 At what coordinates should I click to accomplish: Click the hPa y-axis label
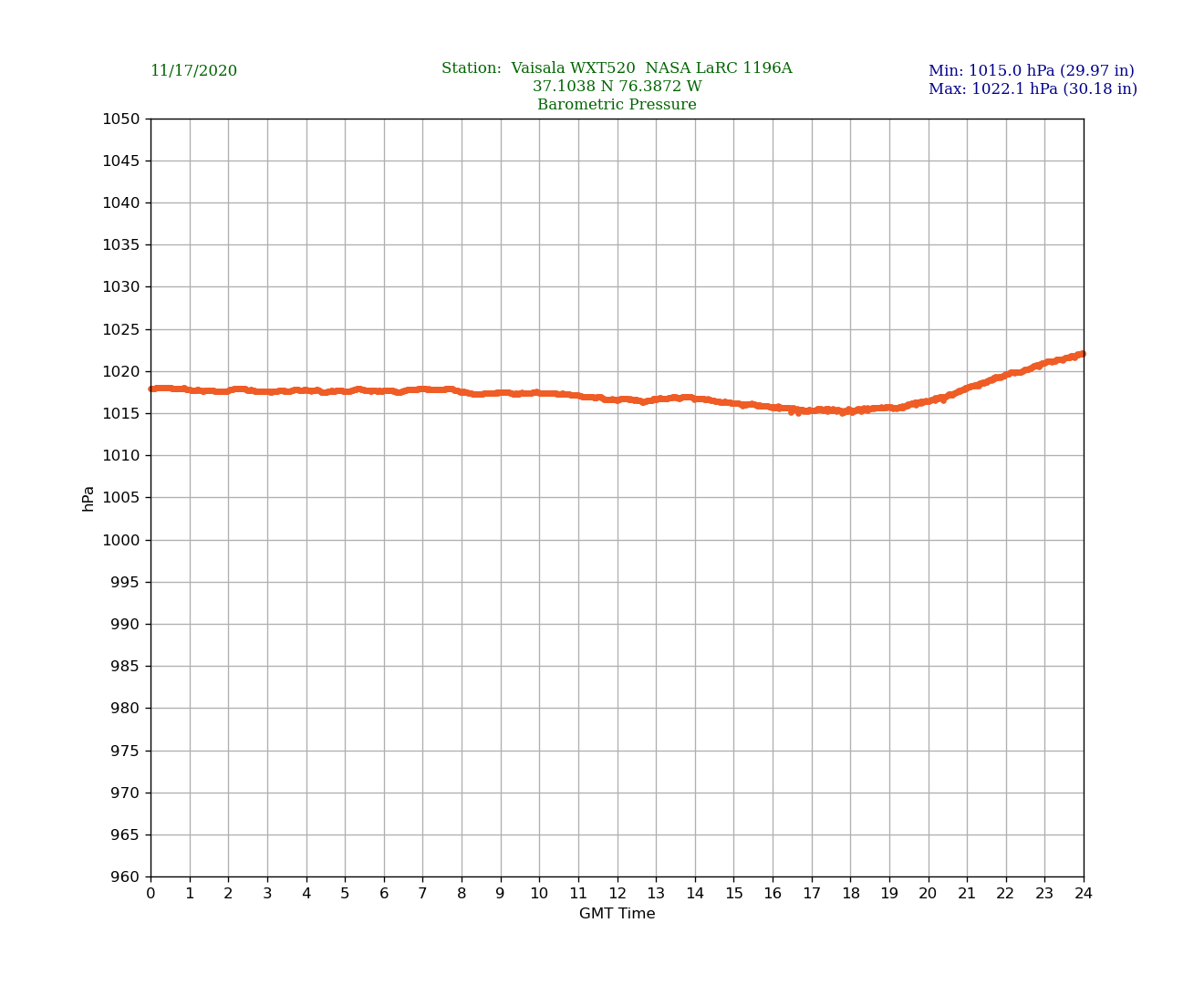(x=88, y=498)
